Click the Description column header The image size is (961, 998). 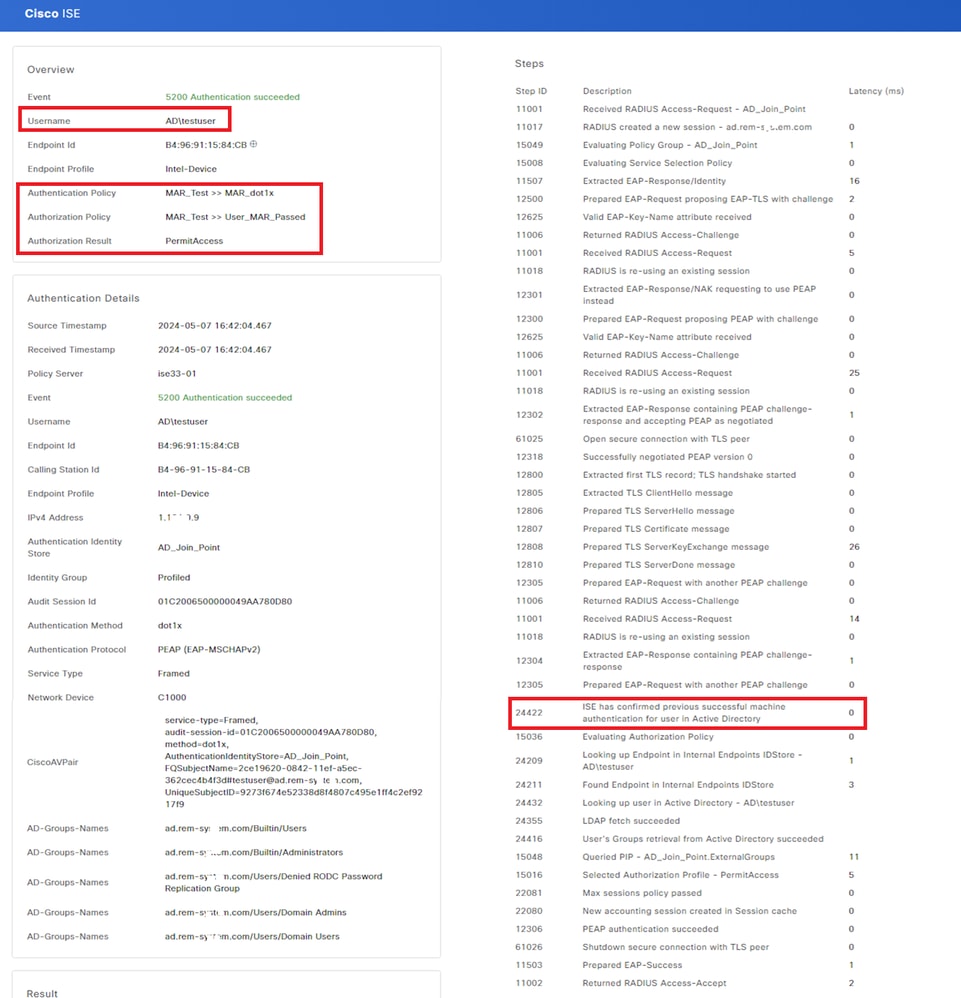click(x=607, y=91)
